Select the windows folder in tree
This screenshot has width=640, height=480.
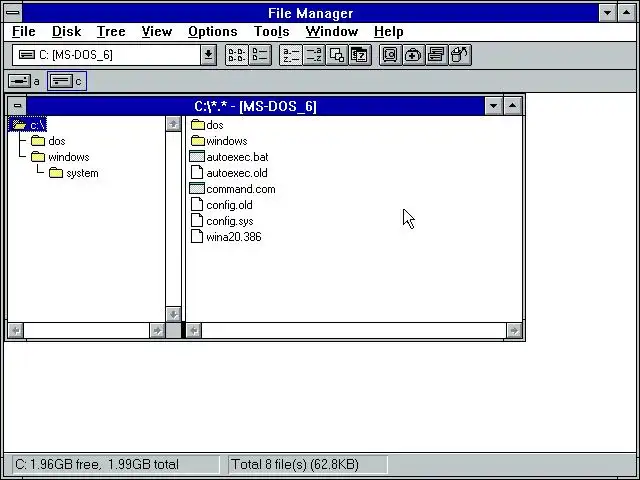(60, 157)
